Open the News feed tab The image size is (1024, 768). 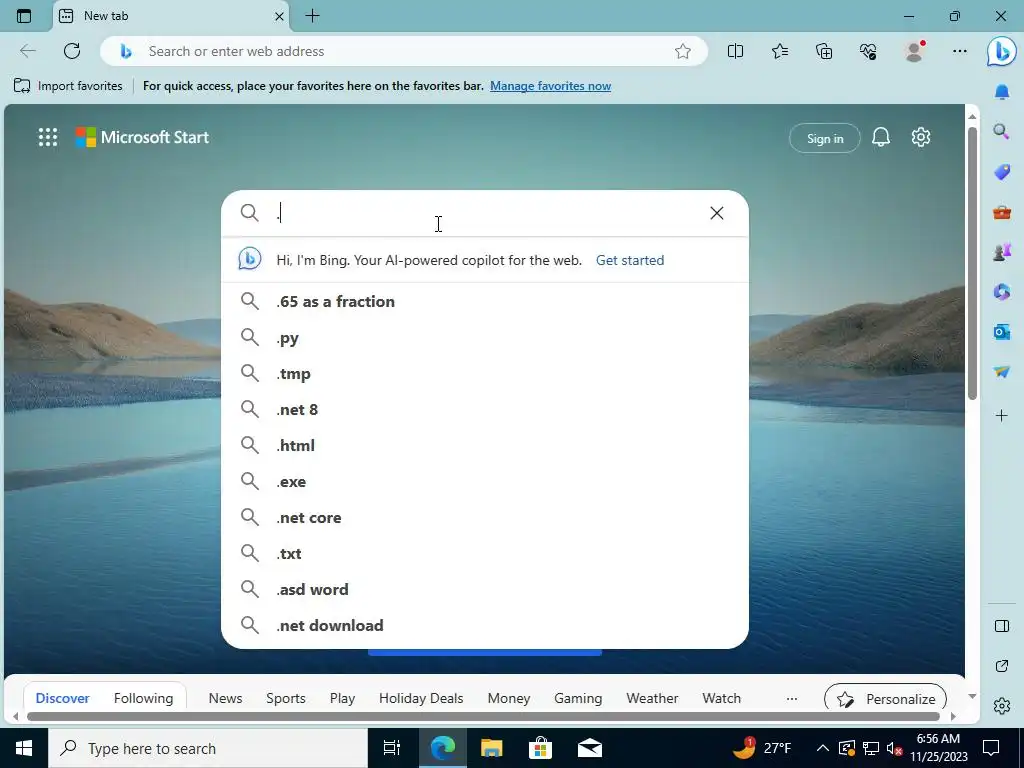pyautogui.click(x=225, y=698)
